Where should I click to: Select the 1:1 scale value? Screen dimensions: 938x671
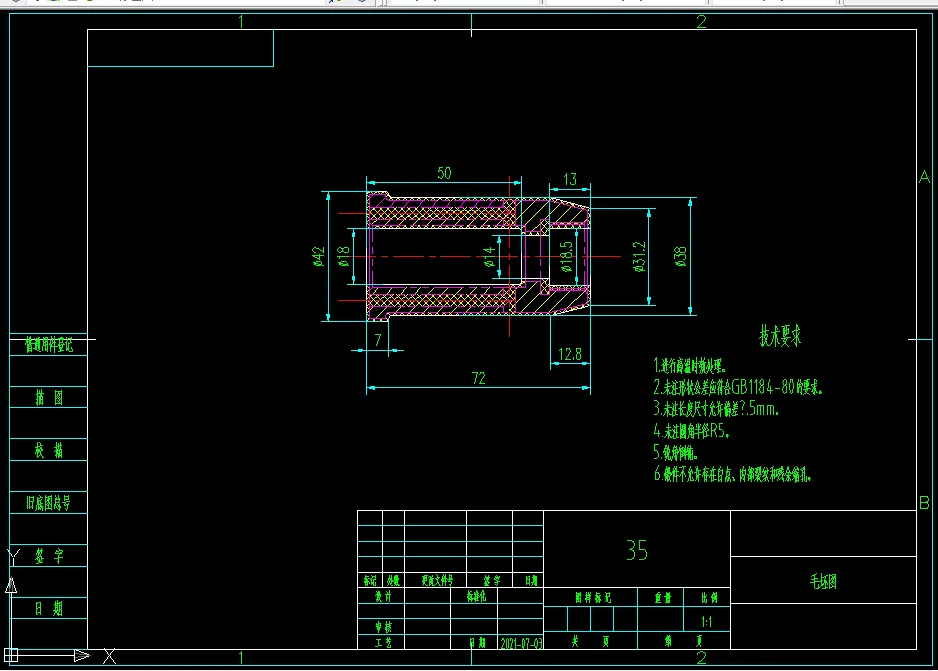(706, 621)
